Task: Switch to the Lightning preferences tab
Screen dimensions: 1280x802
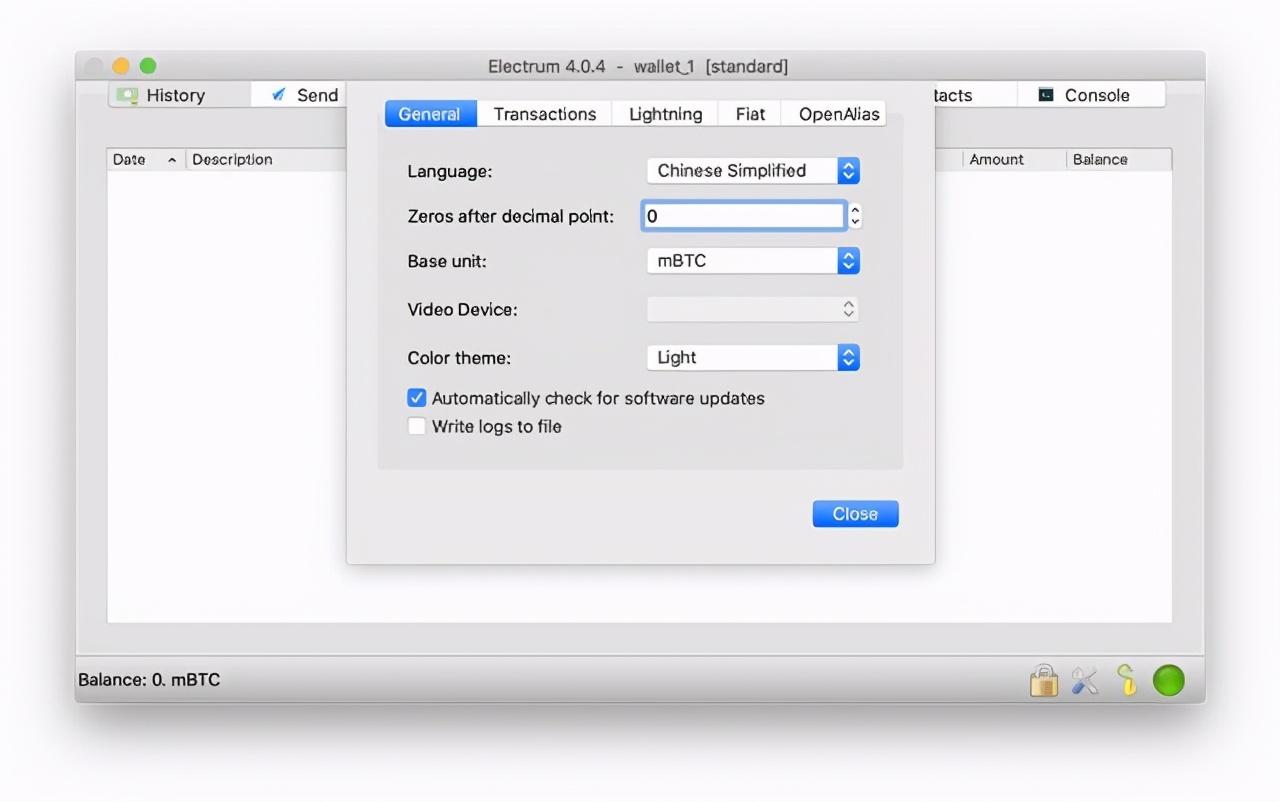Action: (x=665, y=114)
